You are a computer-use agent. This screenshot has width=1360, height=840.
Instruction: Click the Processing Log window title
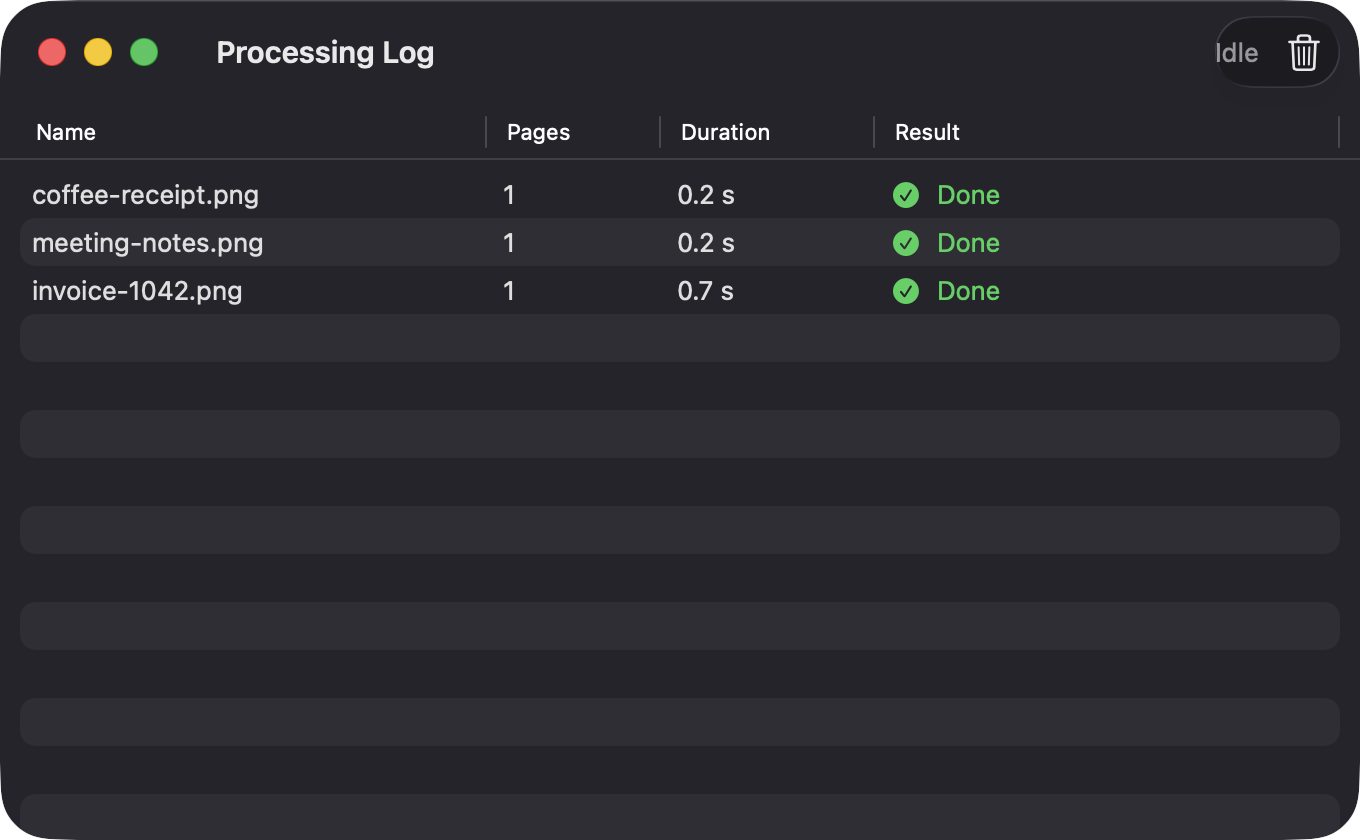(325, 52)
